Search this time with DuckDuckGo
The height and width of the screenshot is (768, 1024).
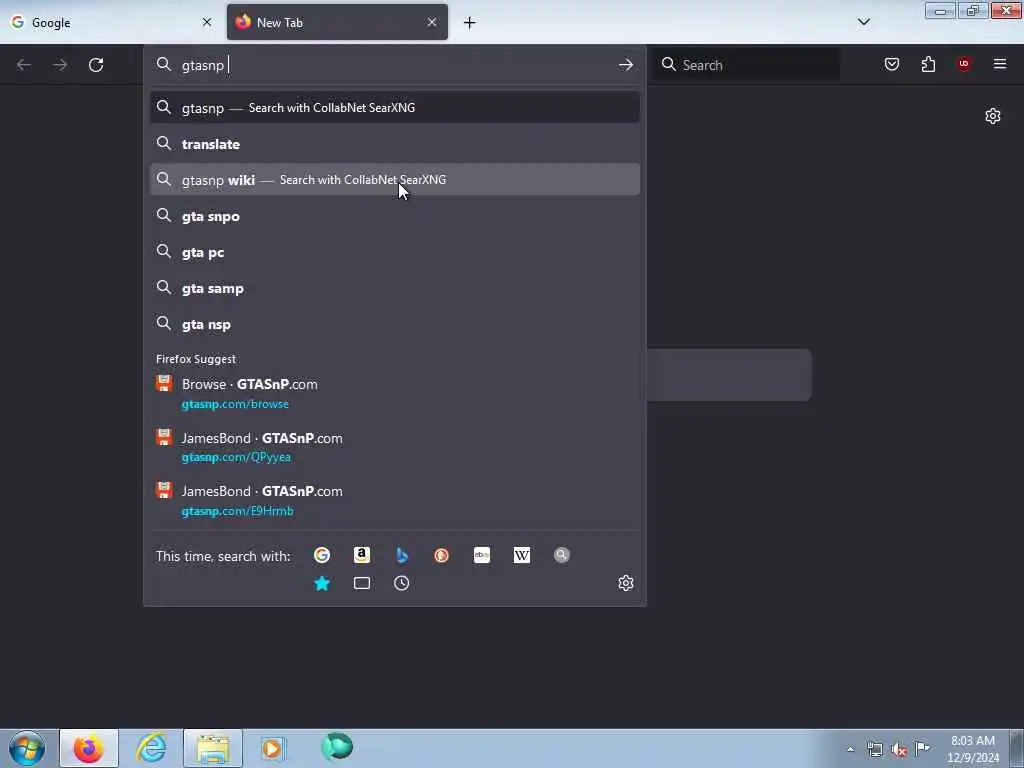point(441,555)
